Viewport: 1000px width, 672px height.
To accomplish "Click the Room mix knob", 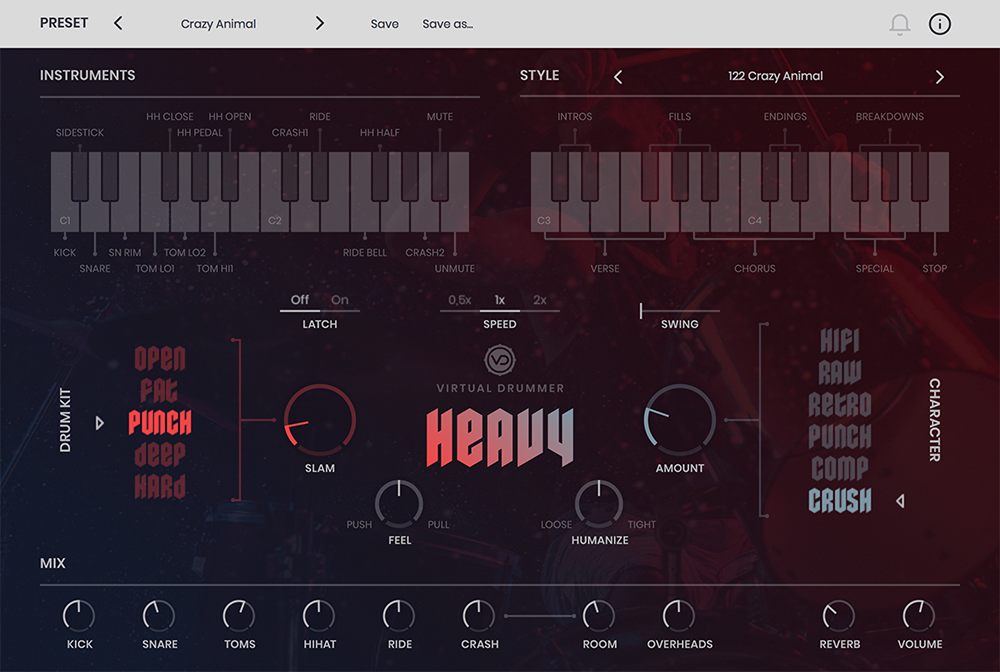I will 599,616.
